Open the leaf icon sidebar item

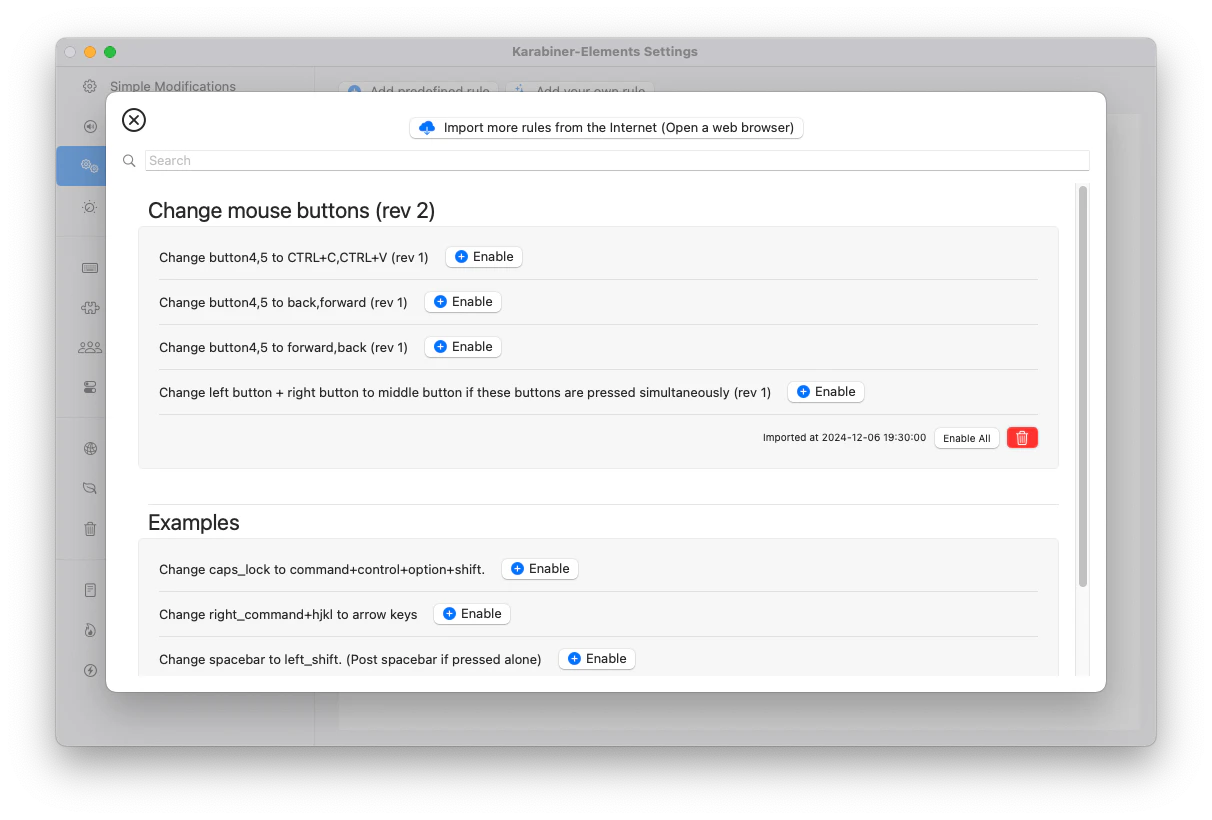point(90,489)
